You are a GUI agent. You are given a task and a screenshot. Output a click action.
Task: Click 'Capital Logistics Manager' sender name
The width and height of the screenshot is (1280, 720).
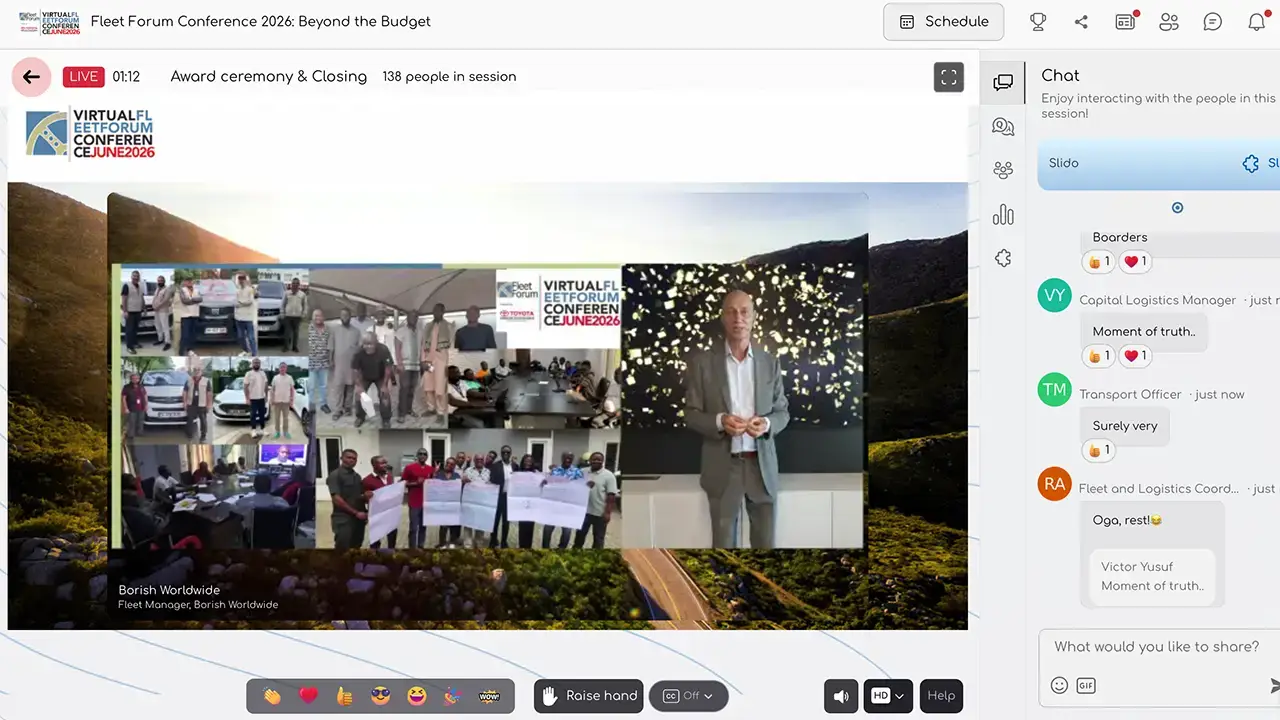[1158, 300]
